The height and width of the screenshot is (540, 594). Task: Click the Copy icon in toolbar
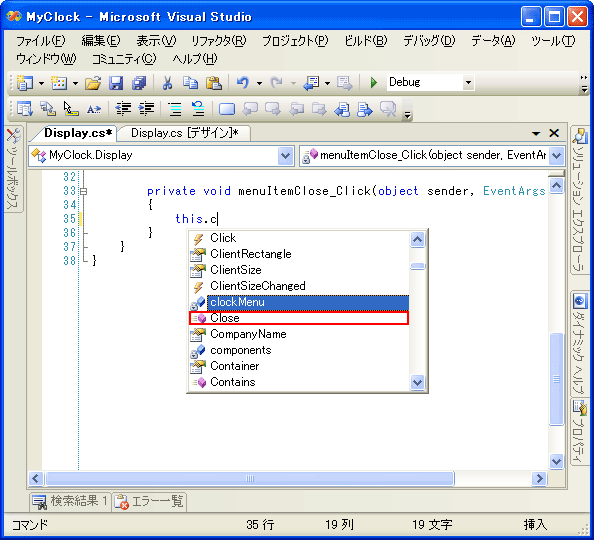190,83
